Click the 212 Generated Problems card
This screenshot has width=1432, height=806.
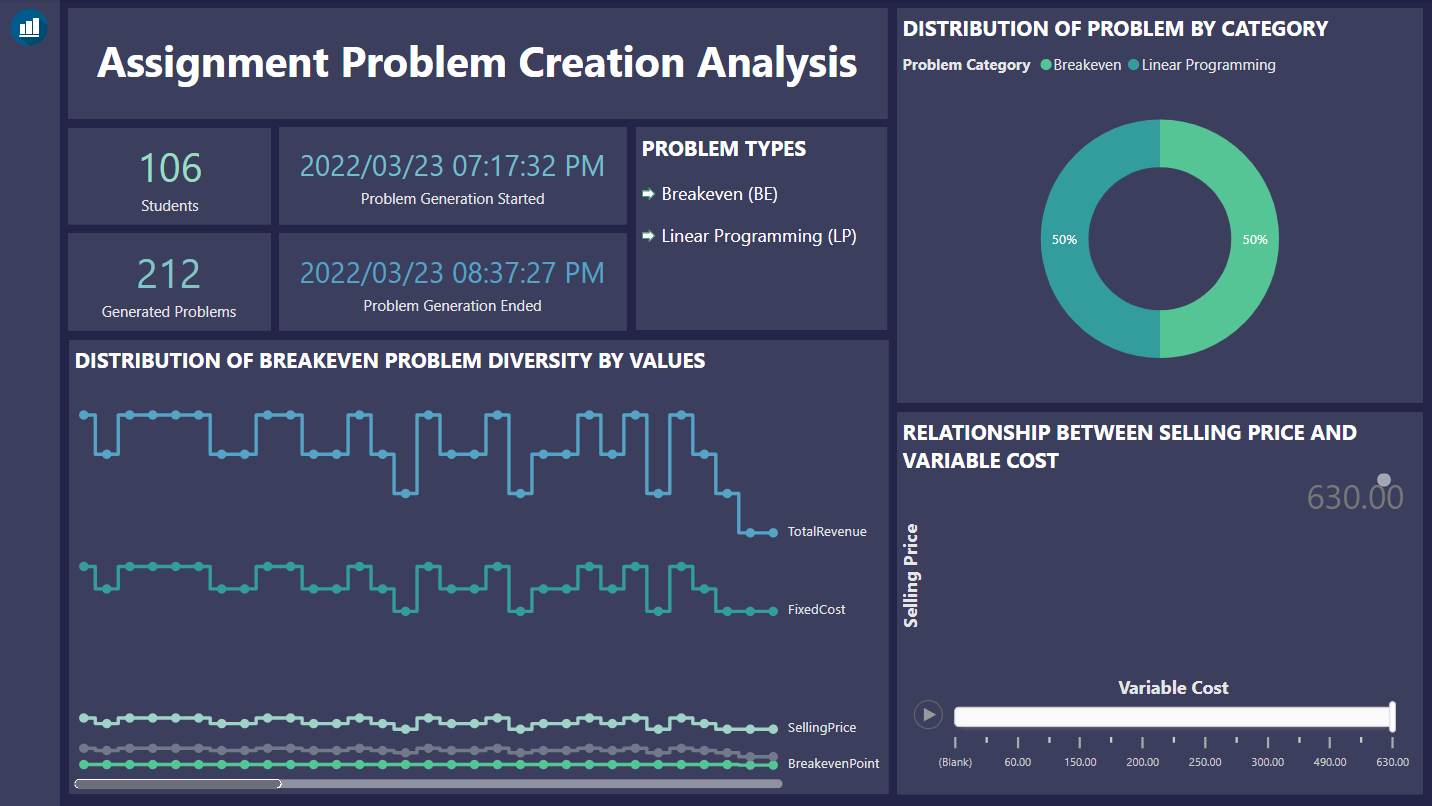[168, 281]
